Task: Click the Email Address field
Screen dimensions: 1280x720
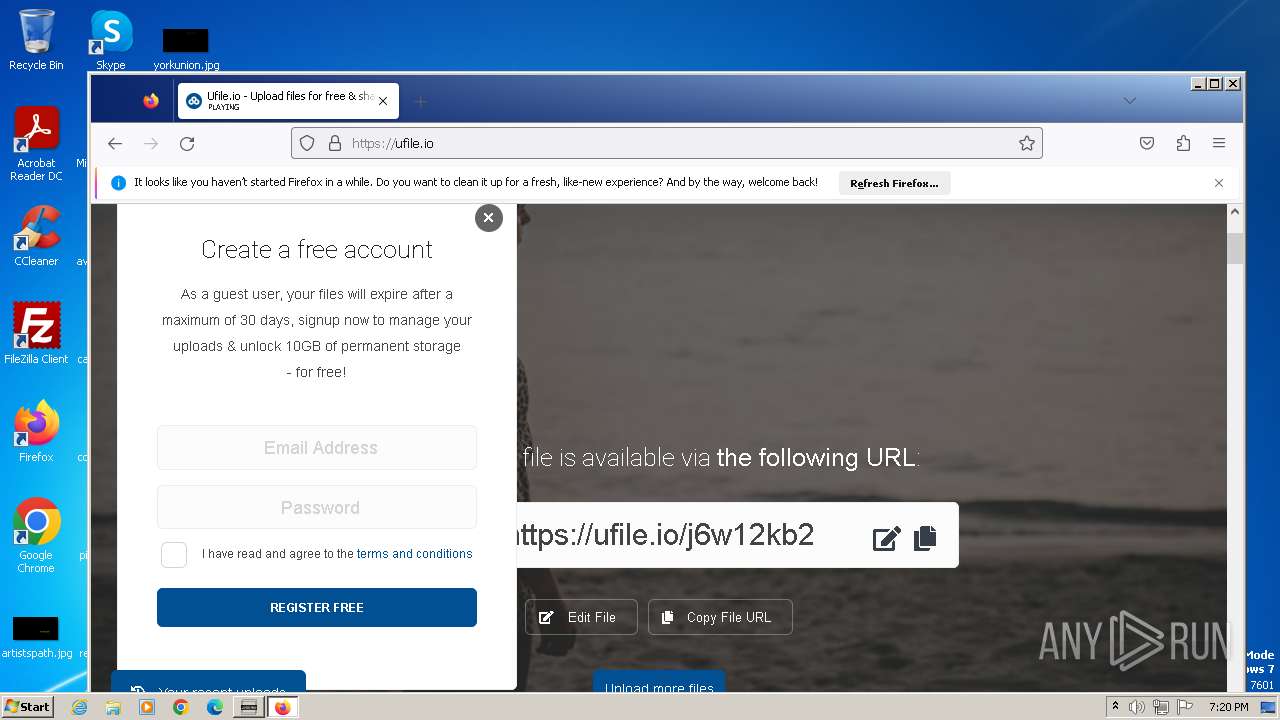Action: [x=317, y=447]
